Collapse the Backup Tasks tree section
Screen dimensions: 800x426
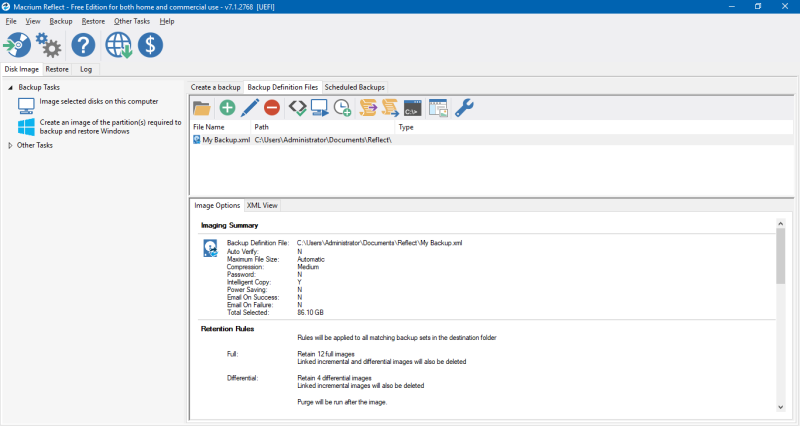click(x=11, y=88)
